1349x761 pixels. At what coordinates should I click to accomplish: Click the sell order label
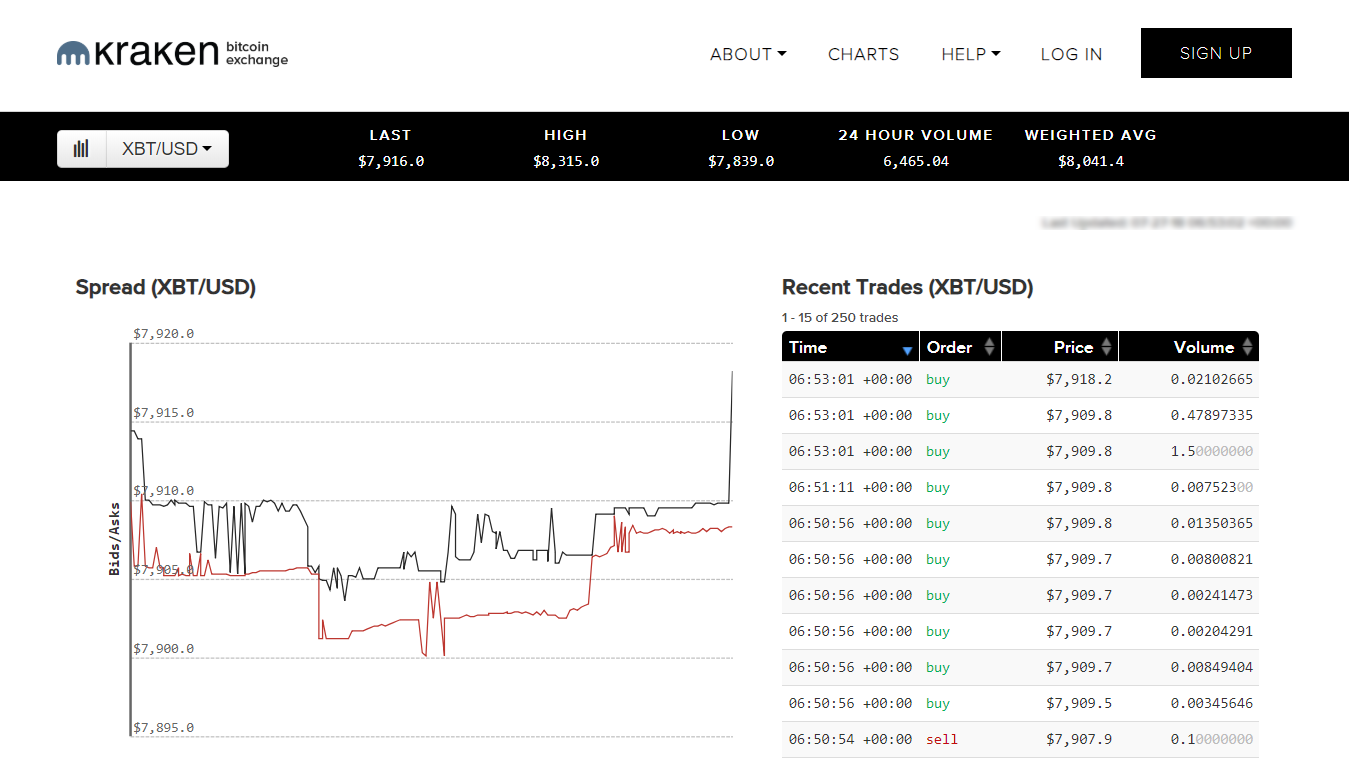coord(942,739)
